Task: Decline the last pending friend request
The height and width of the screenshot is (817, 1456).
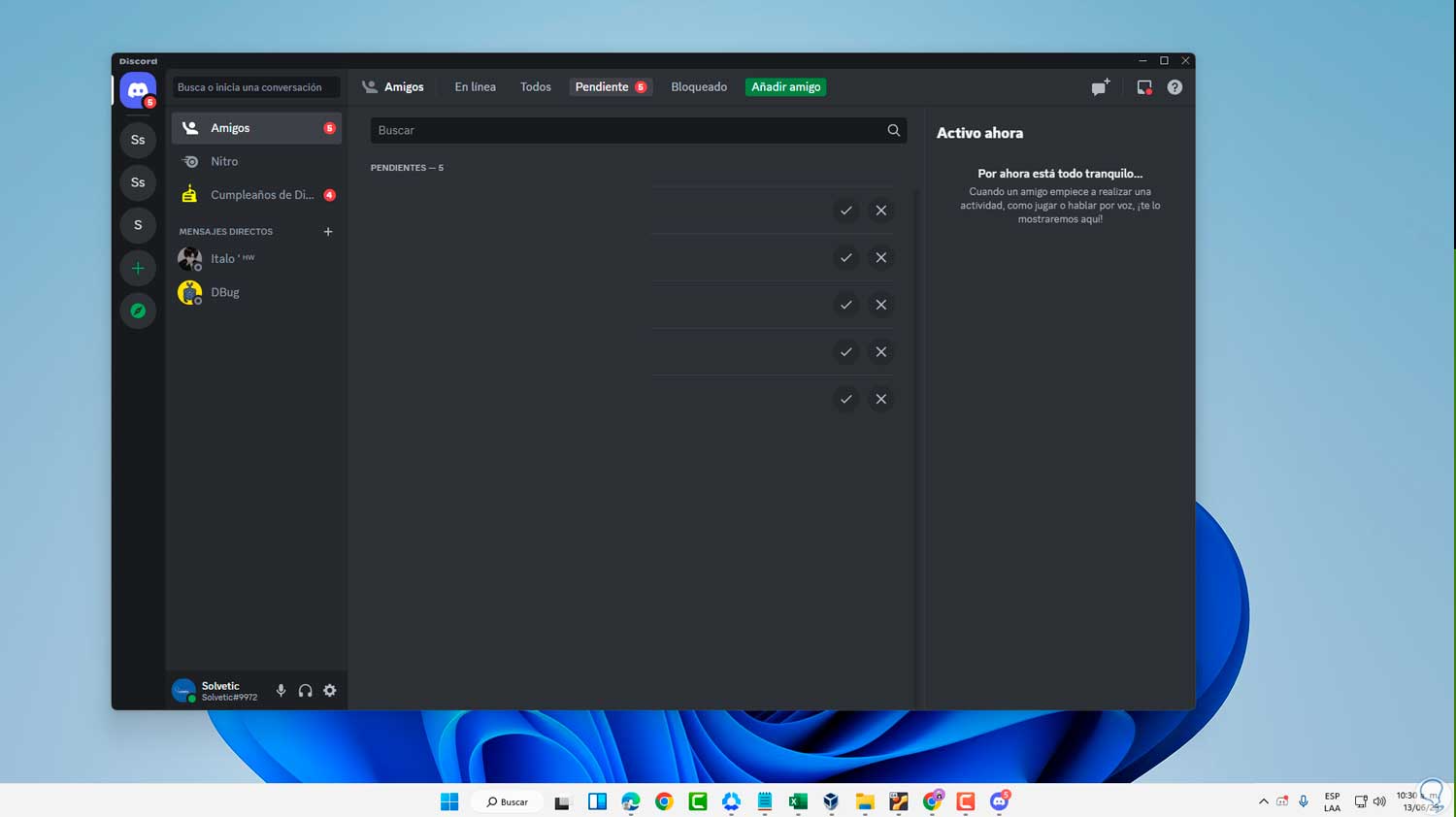Action: click(x=881, y=399)
